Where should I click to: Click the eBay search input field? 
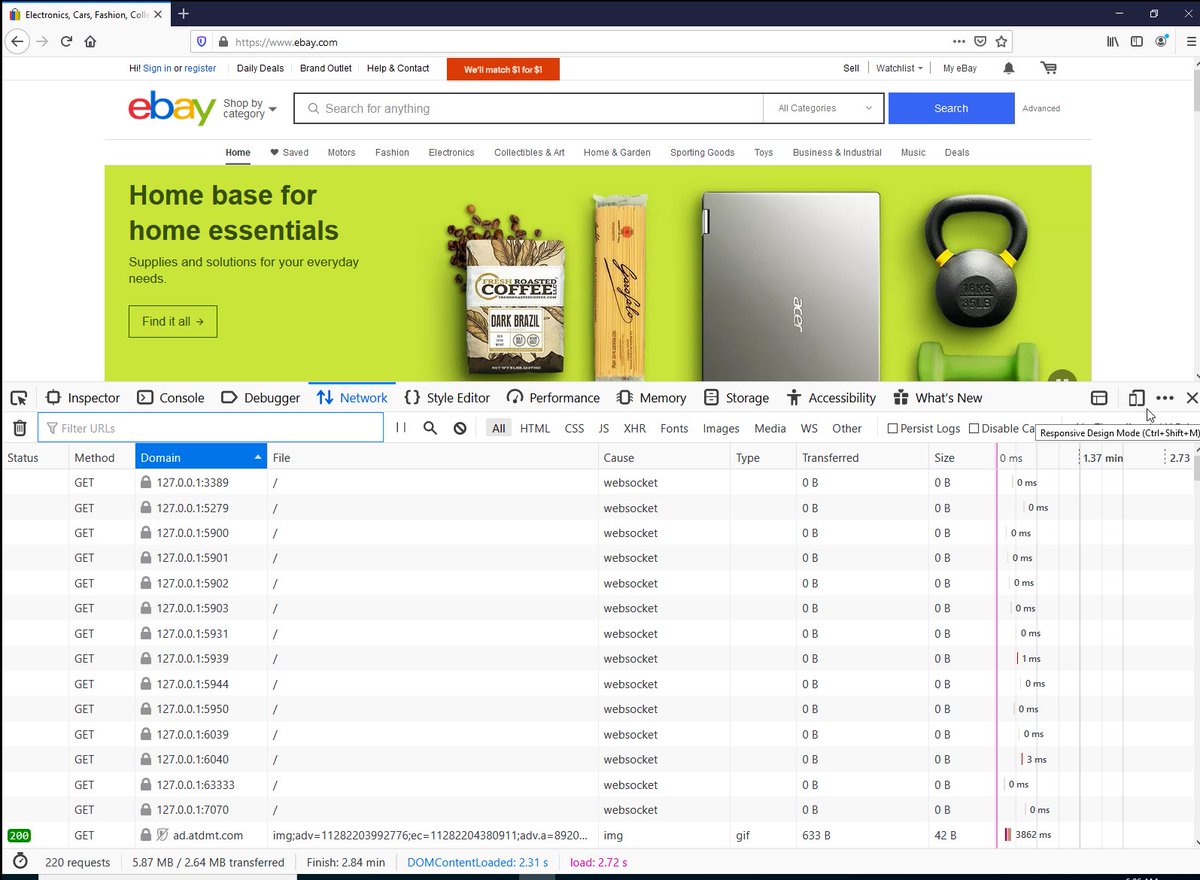[528, 108]
